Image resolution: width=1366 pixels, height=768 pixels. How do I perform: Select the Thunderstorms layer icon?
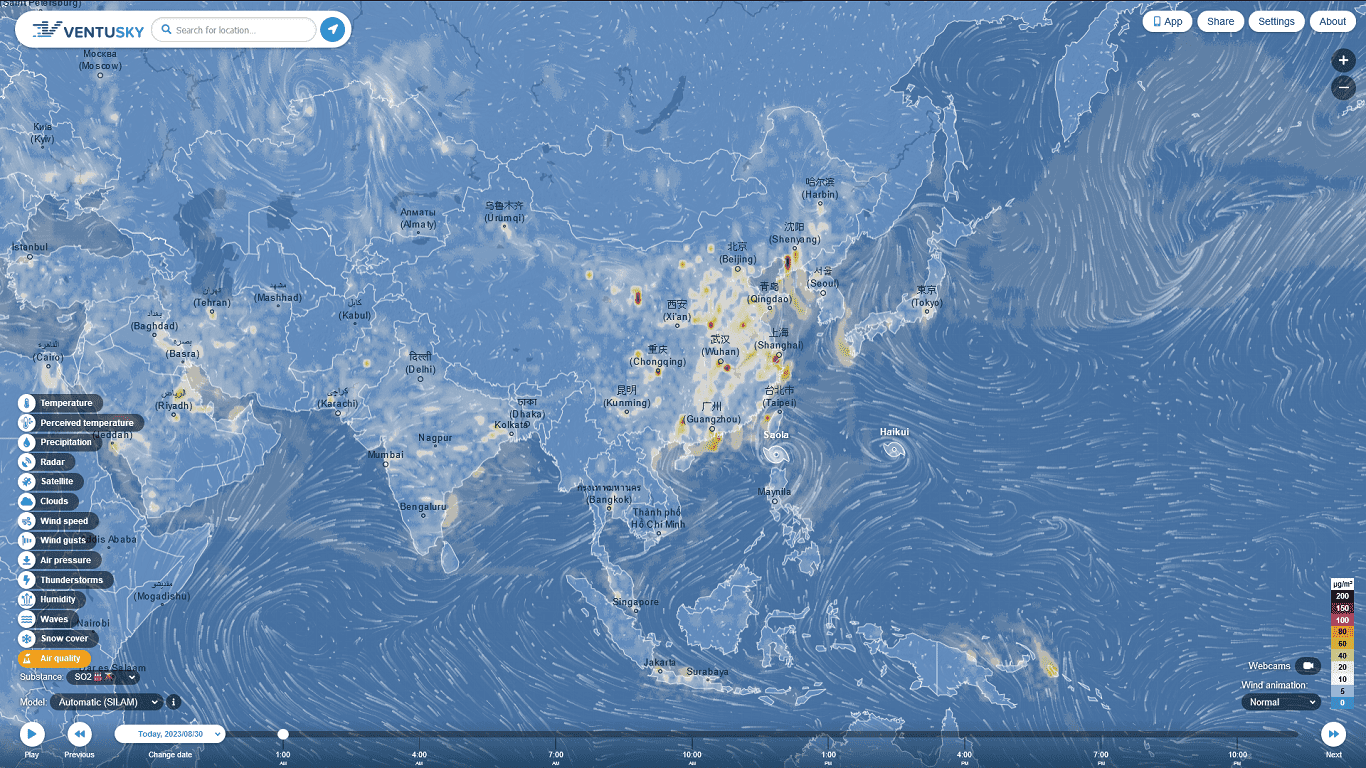(27, 580)
